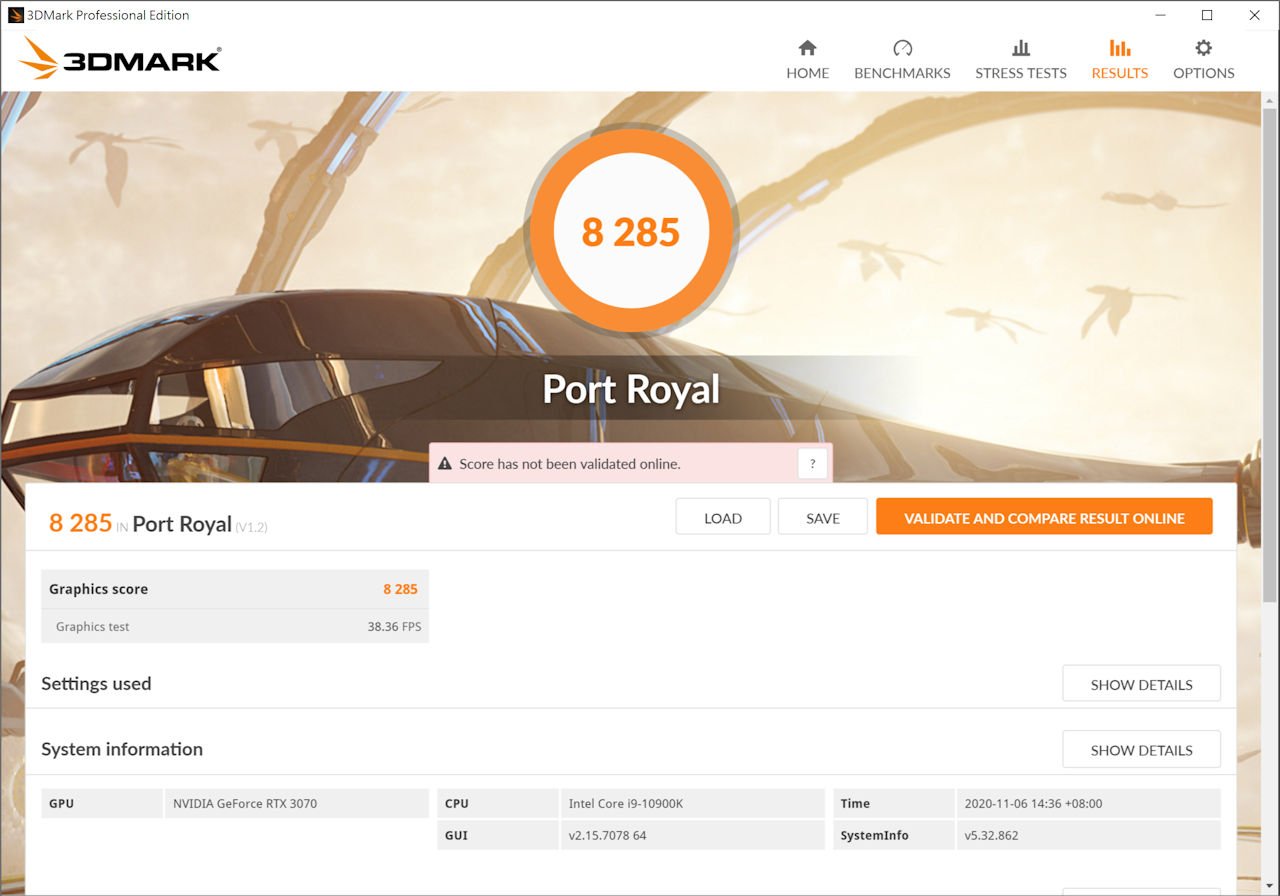1280x896 pixels.
Task: Click the 'Settings used' heading
Action: [96, 684]
